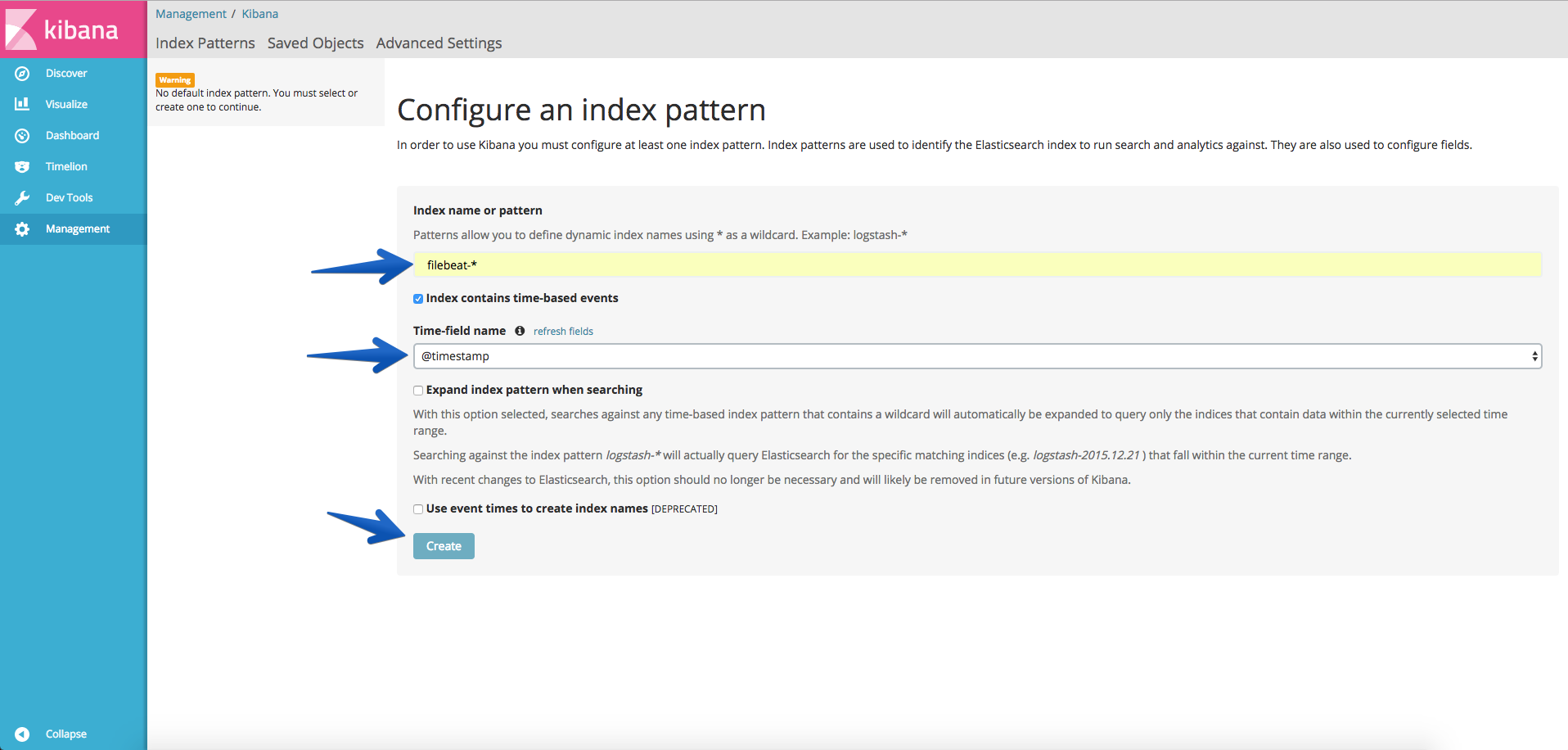Open the Dashboard page
This screenshot has width=1568, height=750.
72,136
